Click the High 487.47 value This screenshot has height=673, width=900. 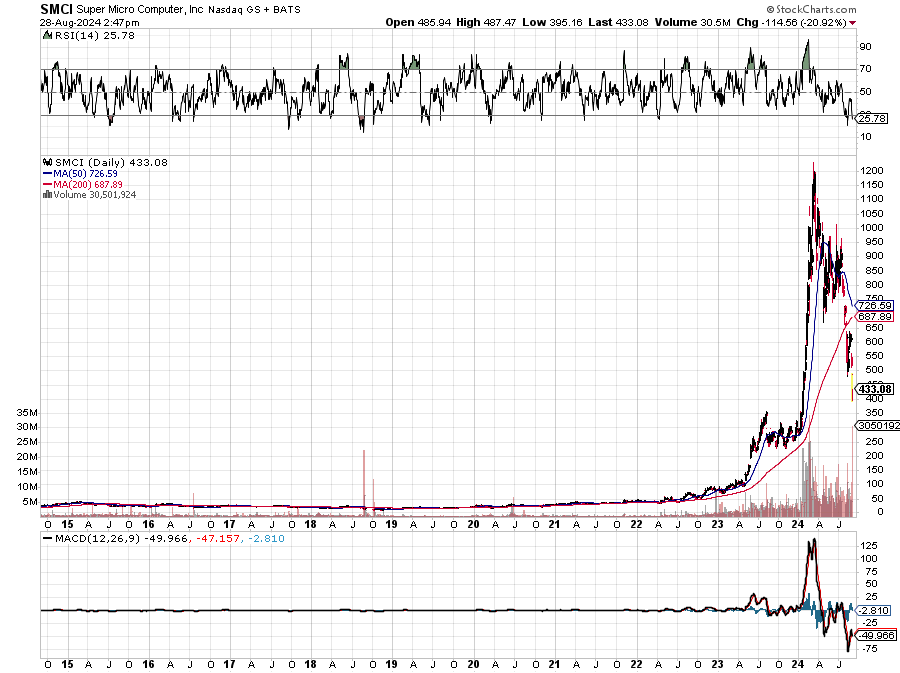486,22
